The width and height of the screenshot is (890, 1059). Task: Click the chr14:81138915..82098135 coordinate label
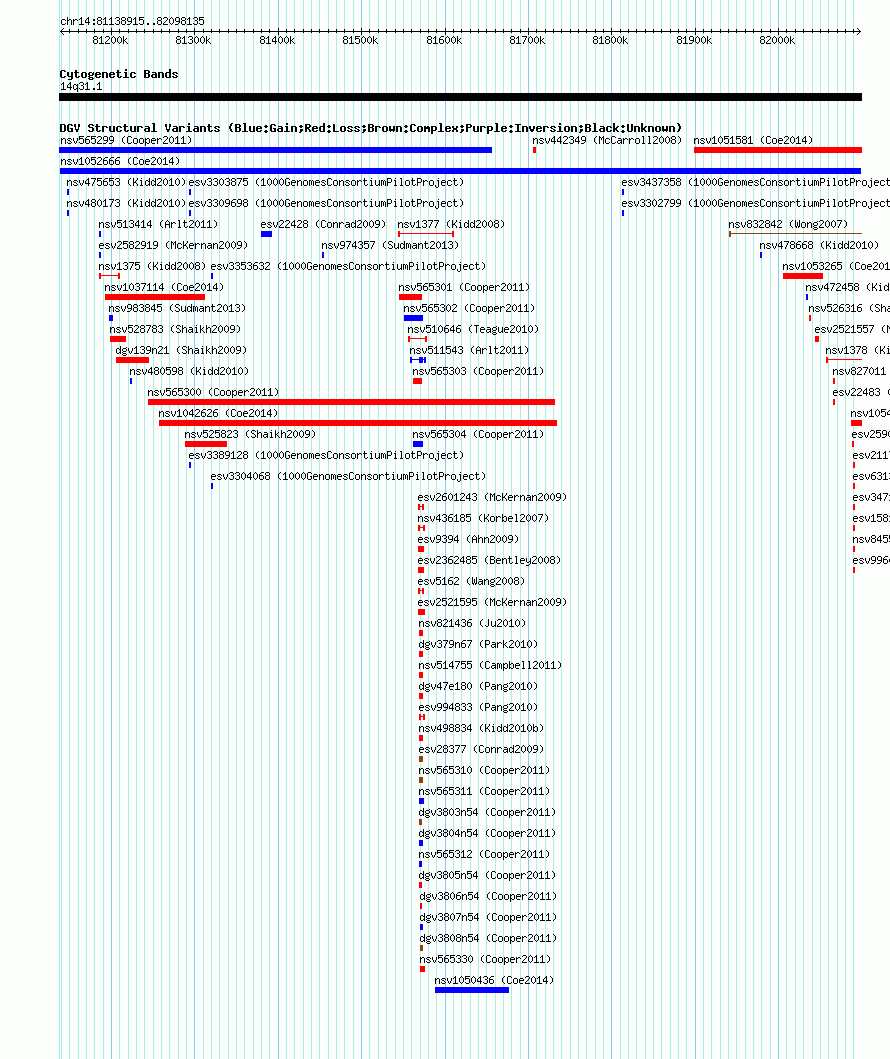tap(132, 22)
